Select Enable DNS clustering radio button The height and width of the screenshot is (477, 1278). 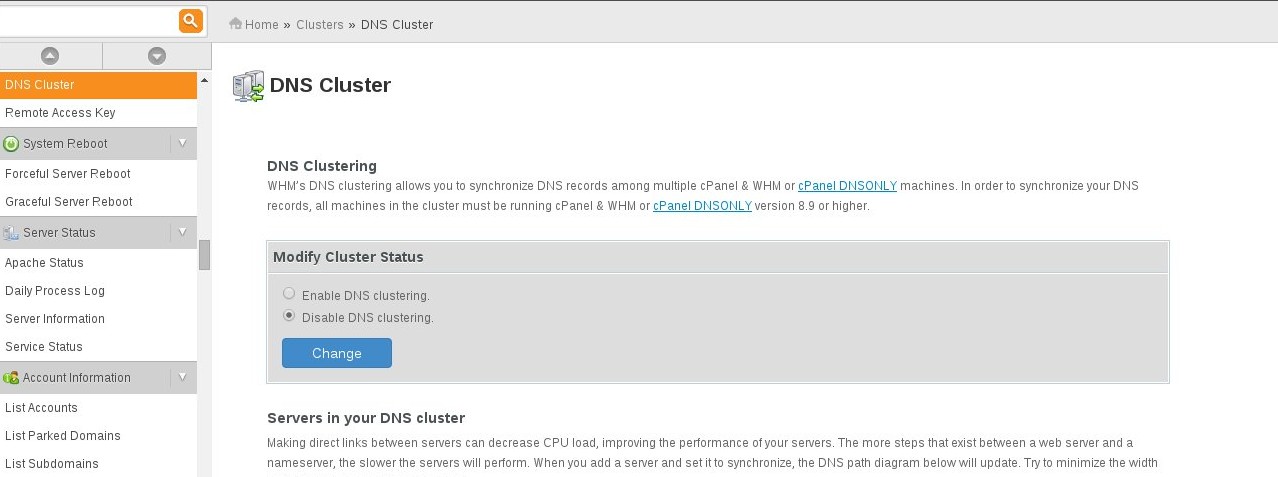coord(289,294)
